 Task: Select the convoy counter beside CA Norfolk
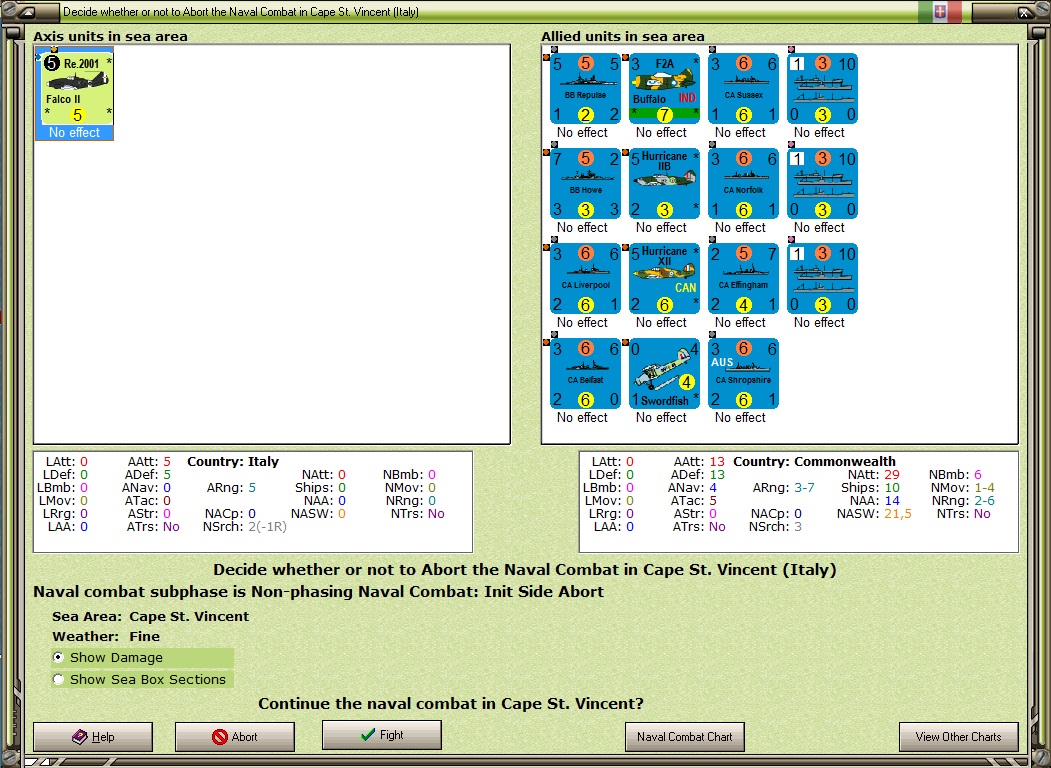click(x=822, y=184)
